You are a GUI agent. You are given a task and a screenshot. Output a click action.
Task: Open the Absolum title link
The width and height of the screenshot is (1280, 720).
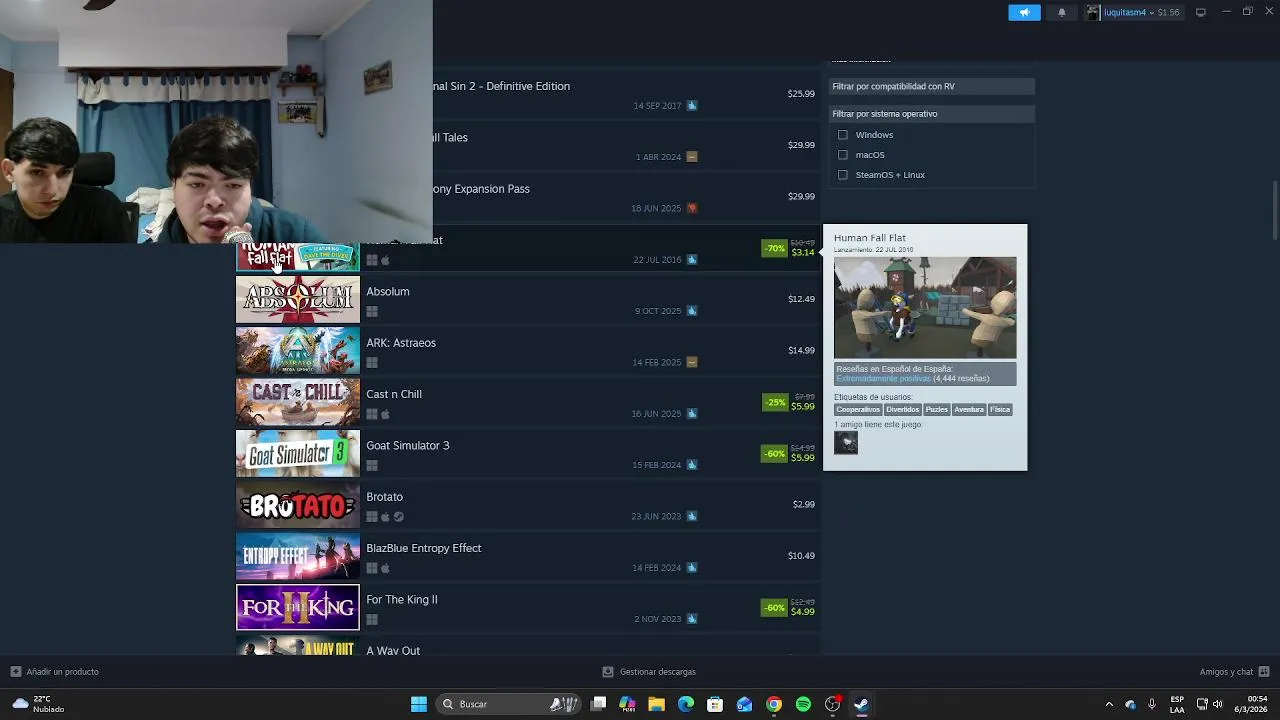(x=388, y=292)
